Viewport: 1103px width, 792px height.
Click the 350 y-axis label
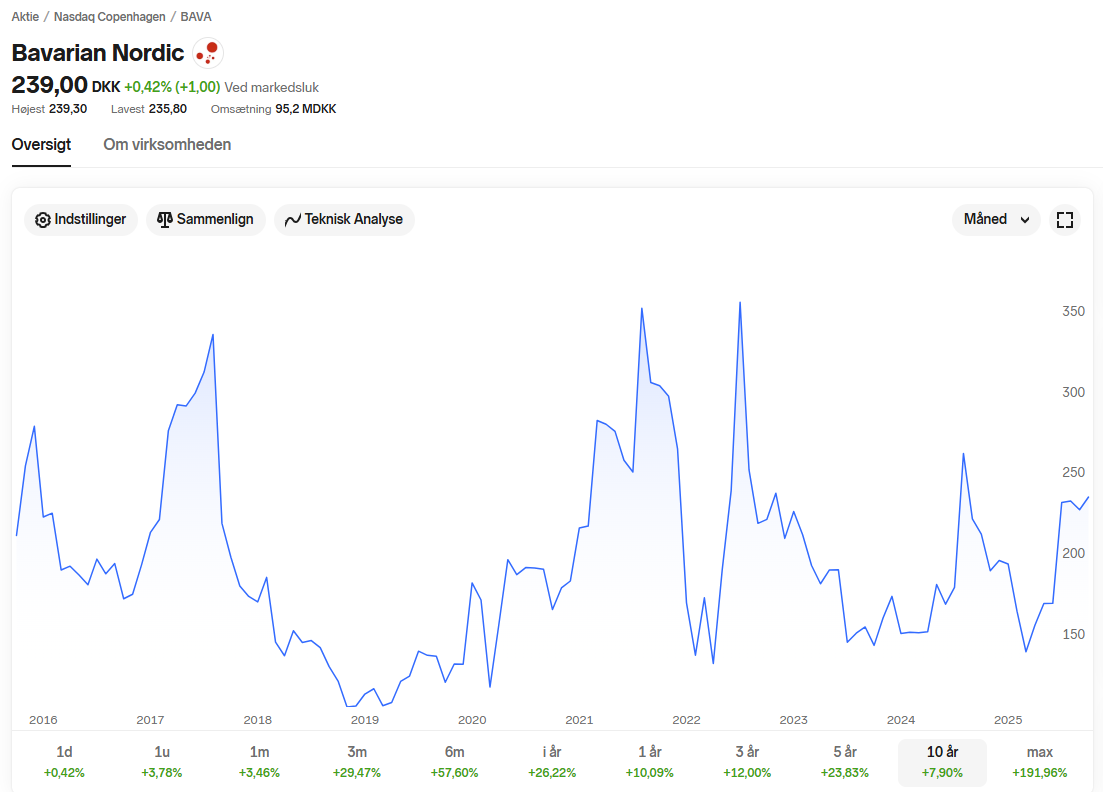(1073, 311)
